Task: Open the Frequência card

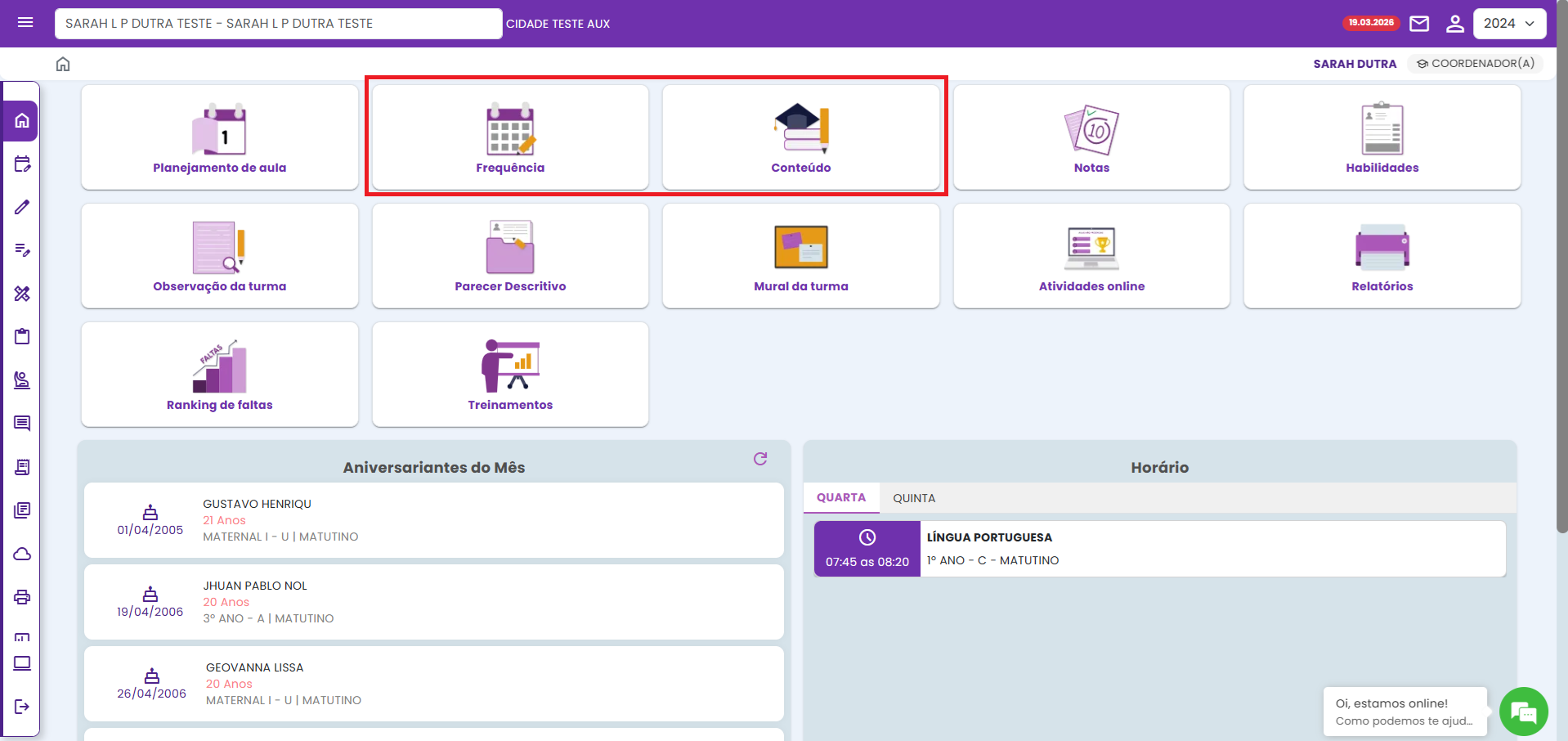Action: click(x=510, y=137)
